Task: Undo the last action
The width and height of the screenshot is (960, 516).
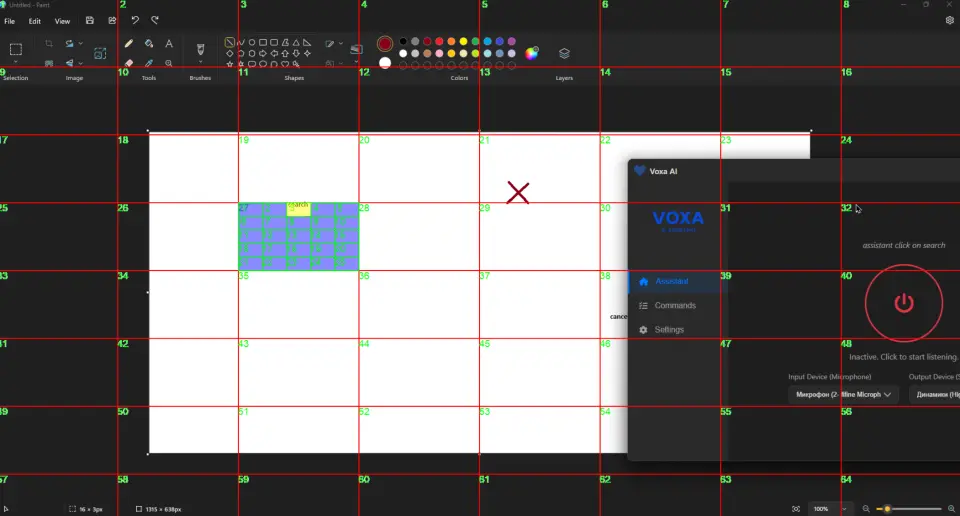Action: point(135,20)
